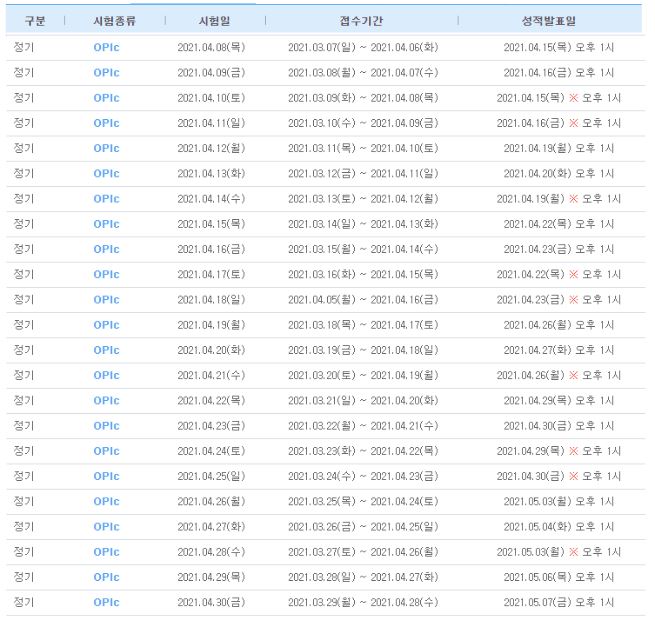Open the OPIc link for exam date 2021.04.12(월)
This screenshot has width=655, height=624.
106,148
